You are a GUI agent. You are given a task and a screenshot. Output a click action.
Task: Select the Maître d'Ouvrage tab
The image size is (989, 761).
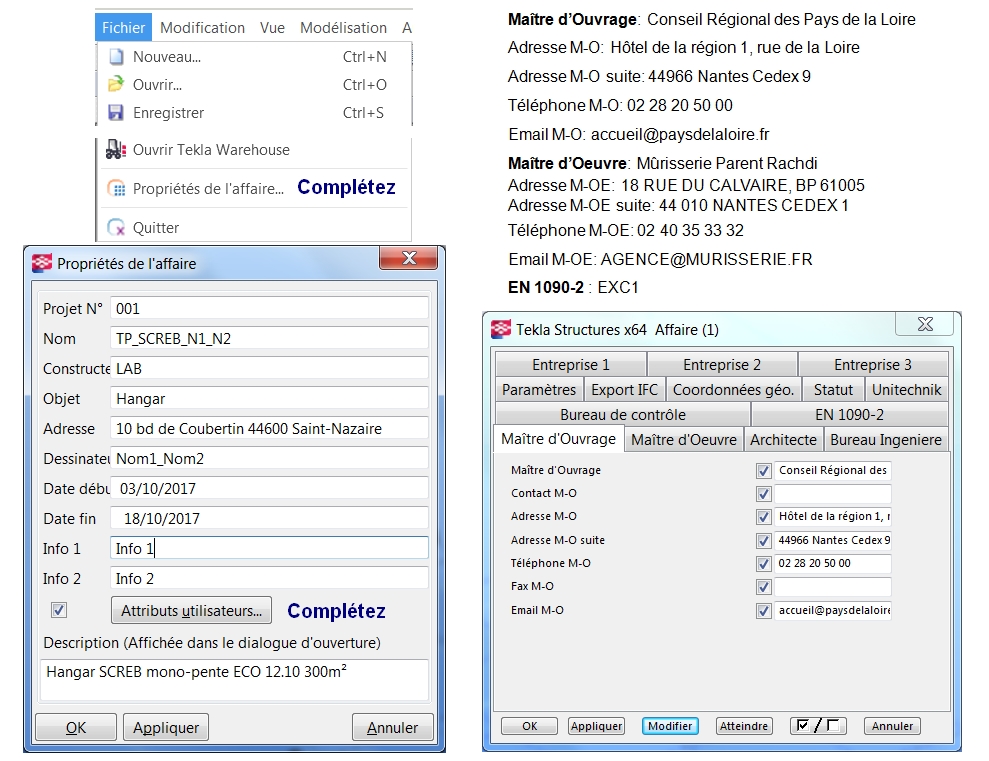point(559,439)
